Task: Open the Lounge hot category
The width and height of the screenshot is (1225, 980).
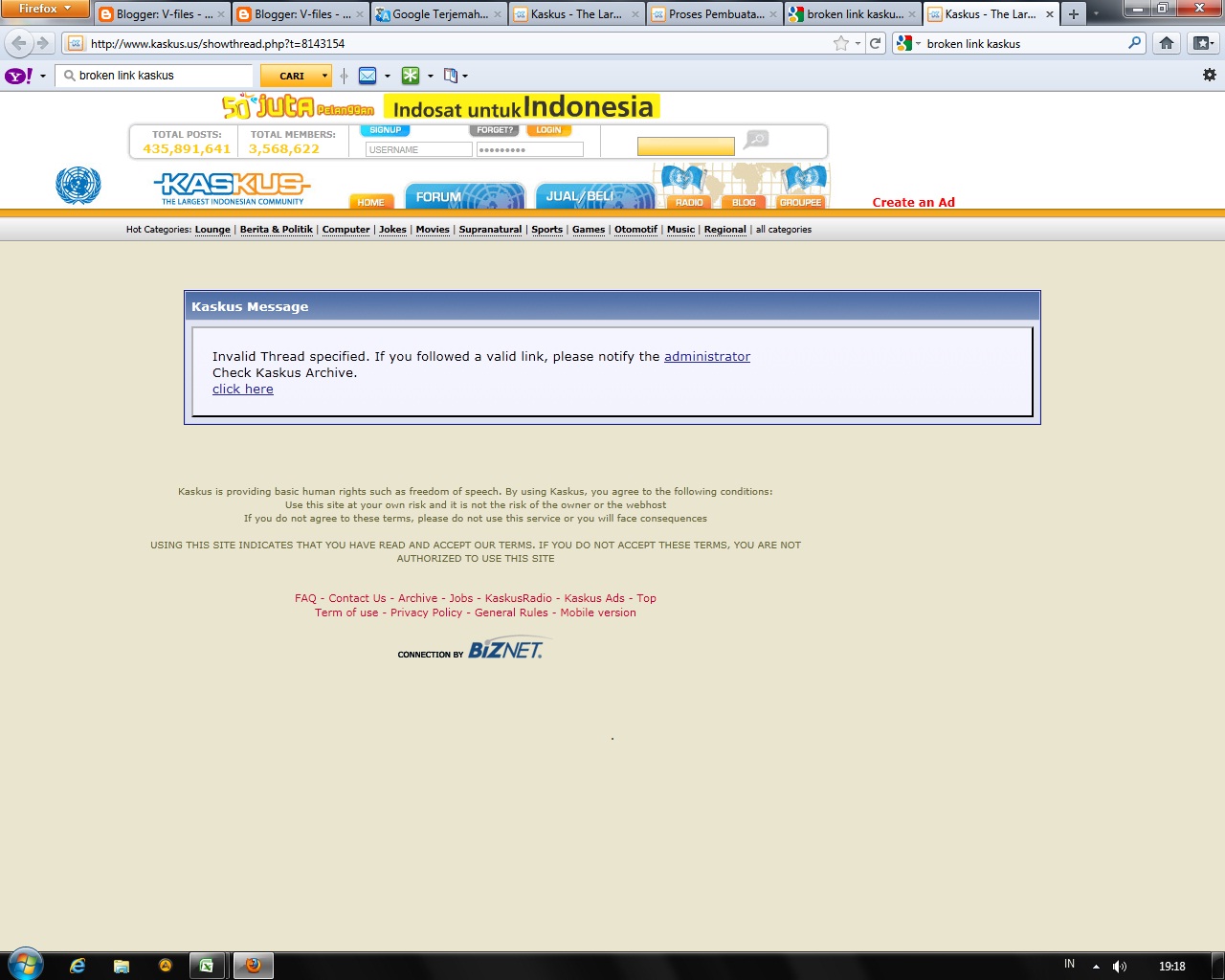Action: (x=212, y=230)
